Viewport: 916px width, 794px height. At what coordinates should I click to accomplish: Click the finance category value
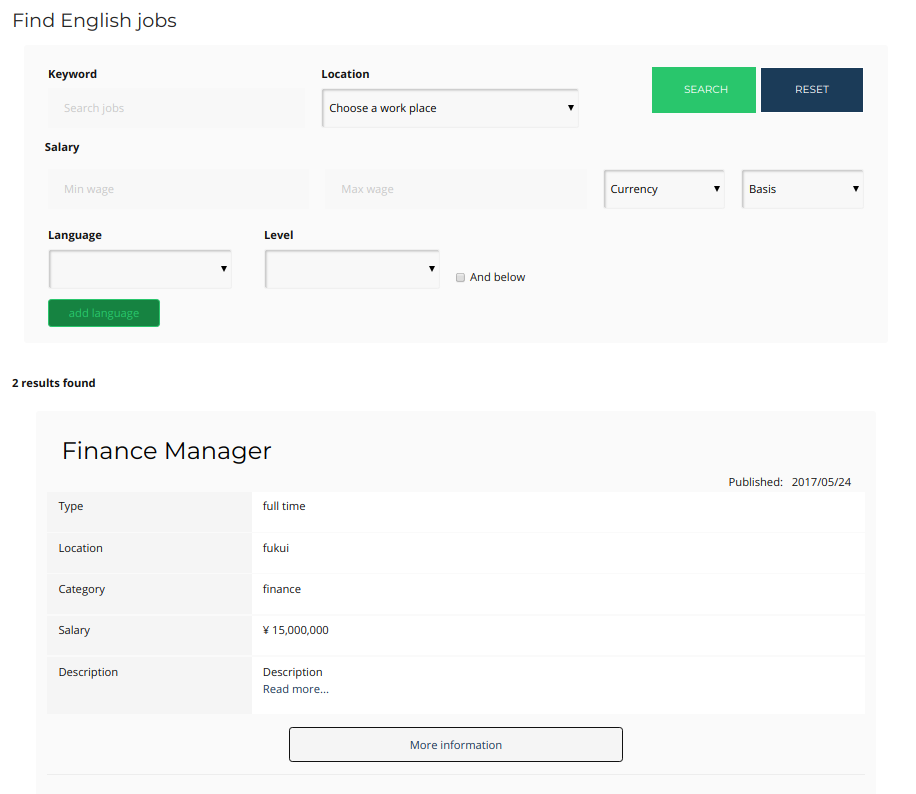282,589
